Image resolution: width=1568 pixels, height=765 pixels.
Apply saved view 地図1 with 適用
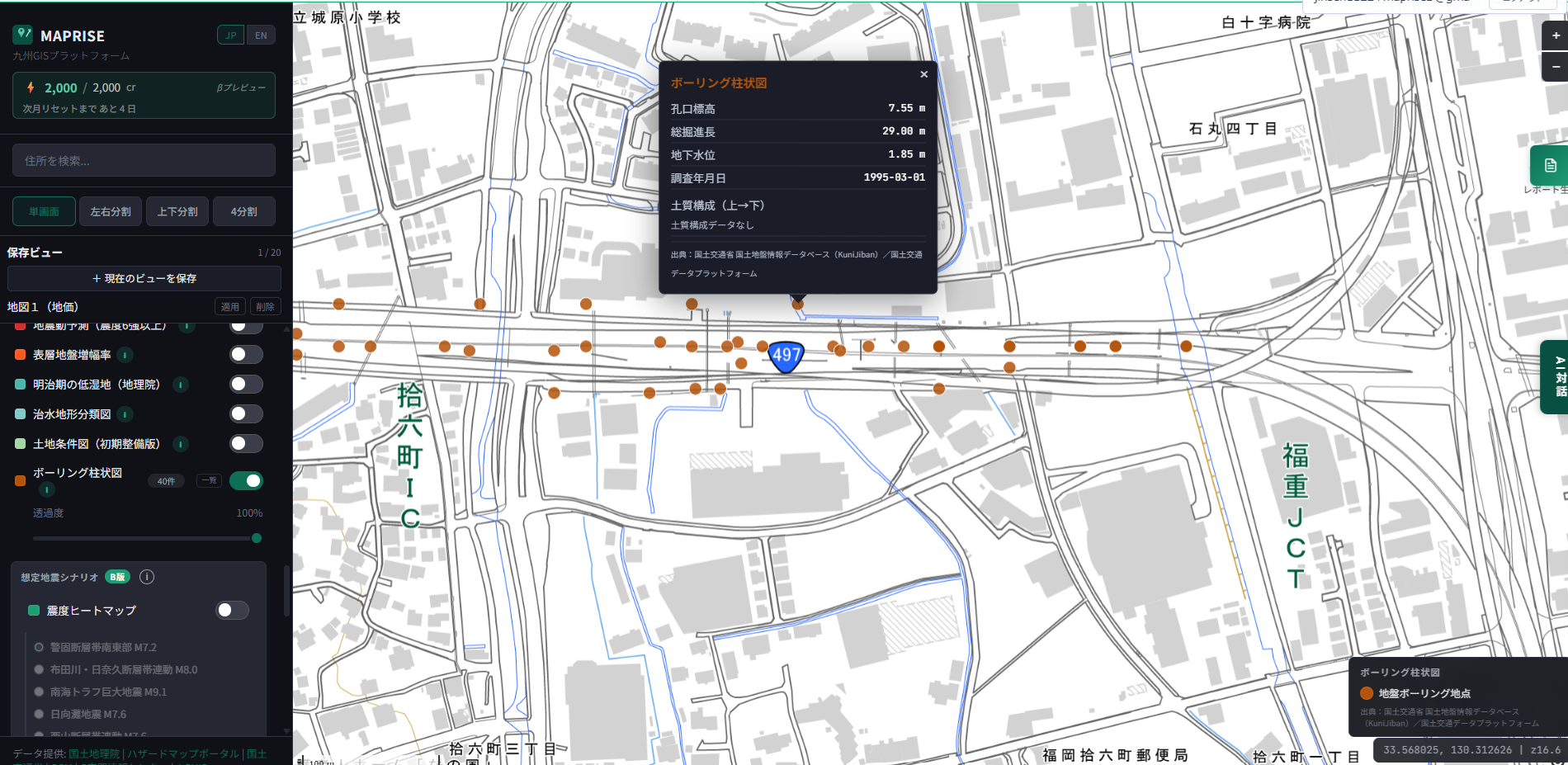pos(230,307)
